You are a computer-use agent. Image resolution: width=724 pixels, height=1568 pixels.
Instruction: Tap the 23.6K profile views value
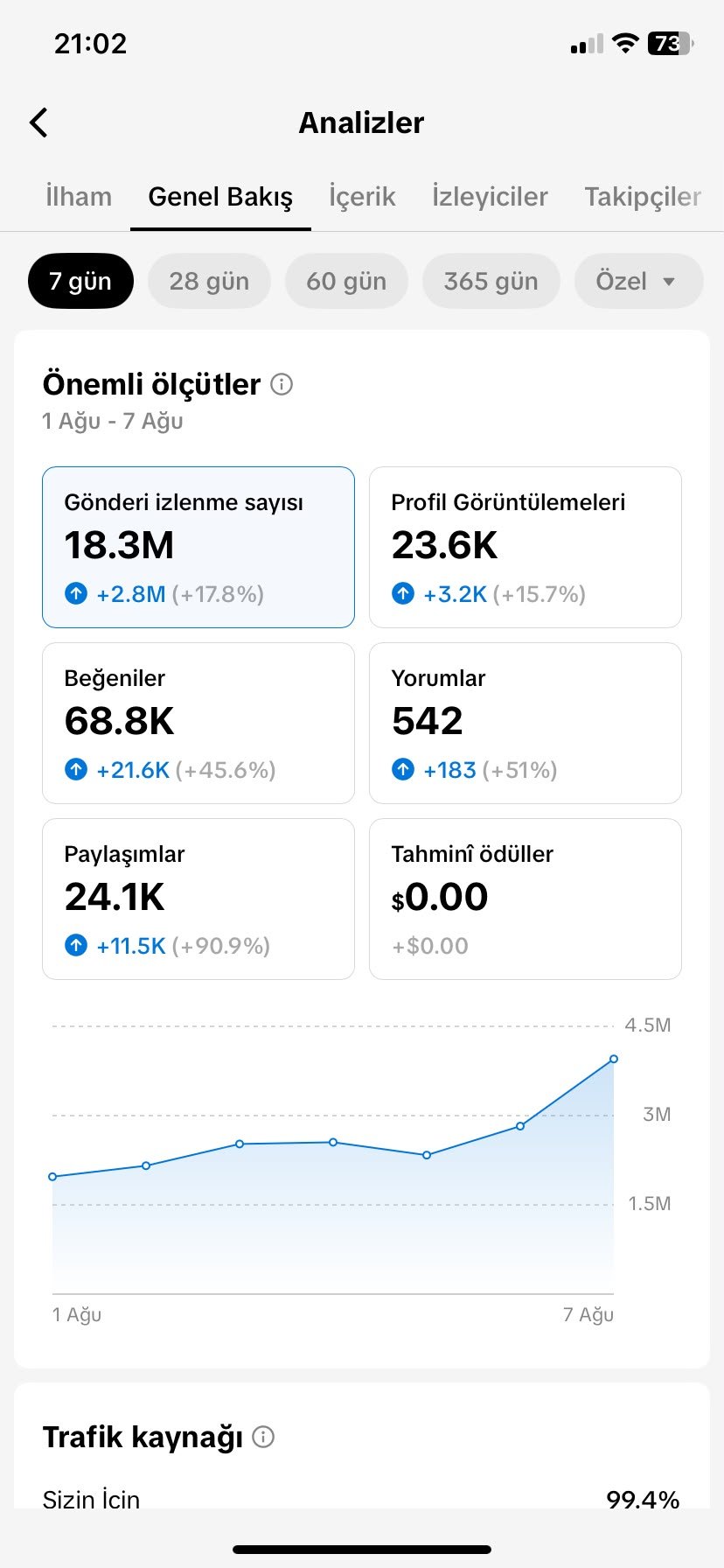445,545
